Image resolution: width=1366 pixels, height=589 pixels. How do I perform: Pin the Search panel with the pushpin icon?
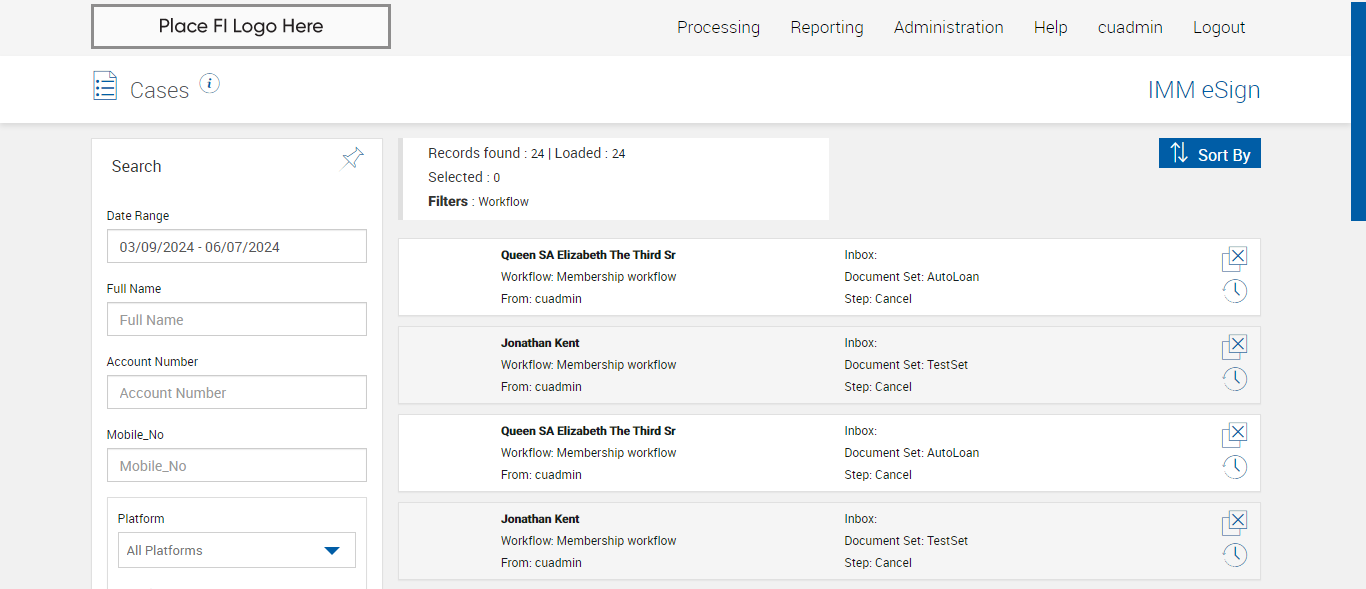point(352,158)
